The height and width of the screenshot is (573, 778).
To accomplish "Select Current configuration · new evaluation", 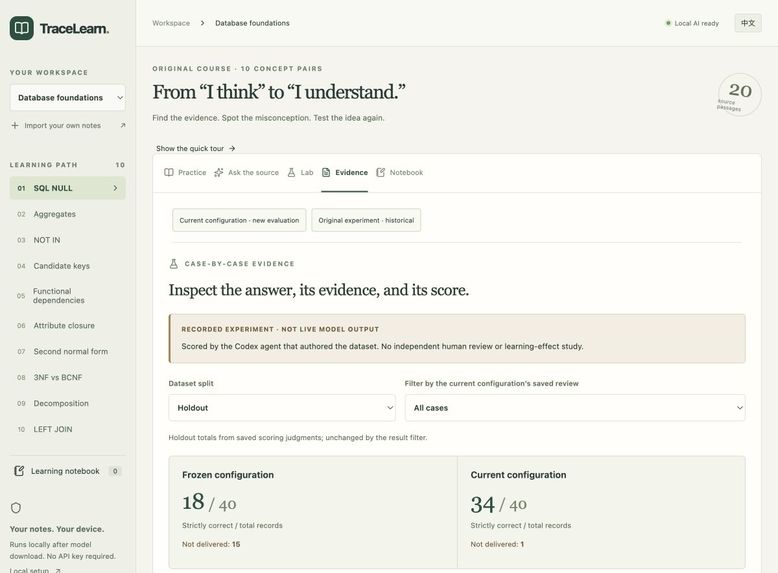I will [239, 220].
